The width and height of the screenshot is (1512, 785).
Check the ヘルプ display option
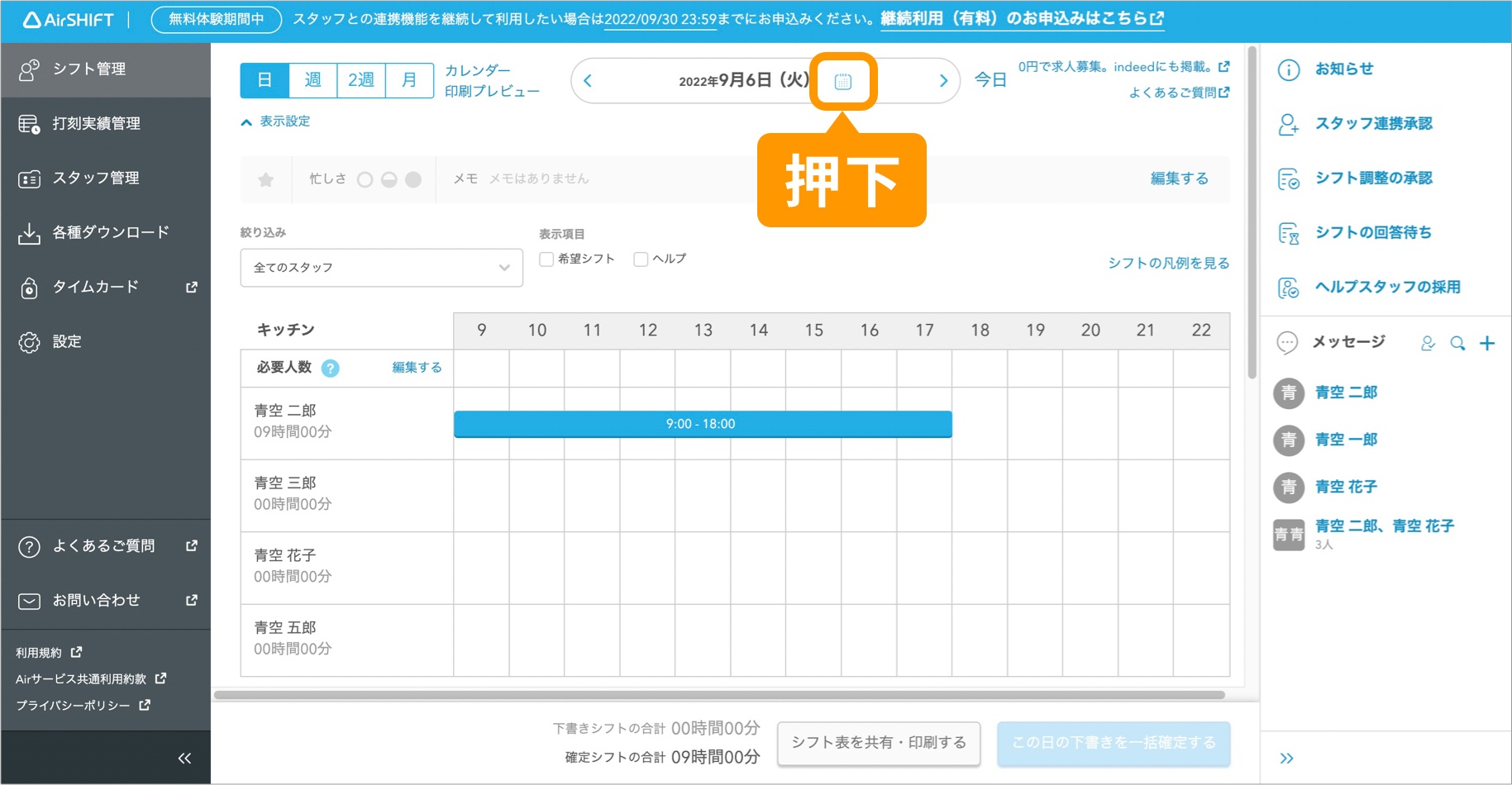[641, 259]
